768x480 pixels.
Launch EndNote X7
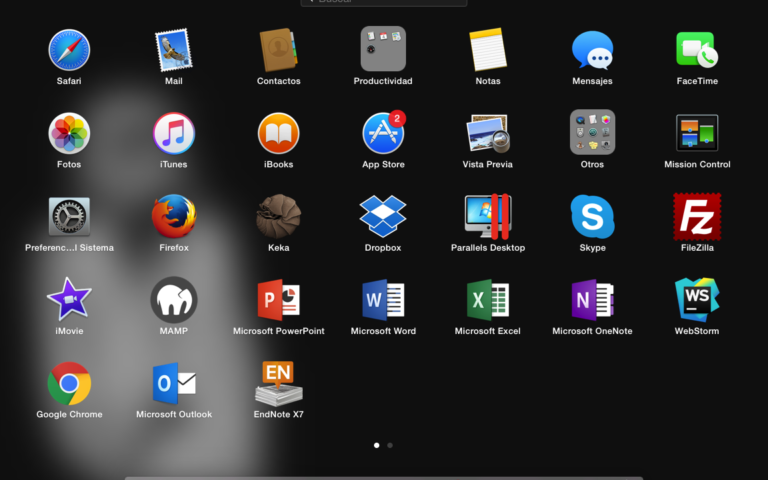(x=278, y=382)
